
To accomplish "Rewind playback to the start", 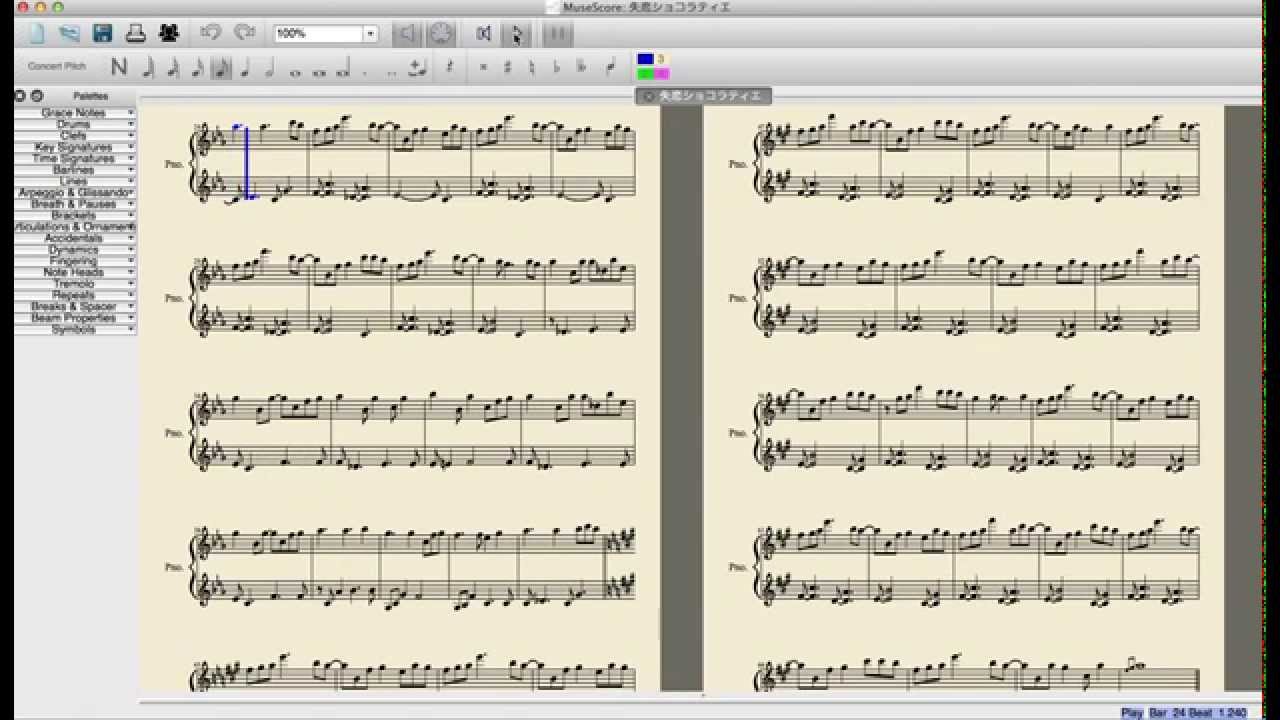I will 484,34.
